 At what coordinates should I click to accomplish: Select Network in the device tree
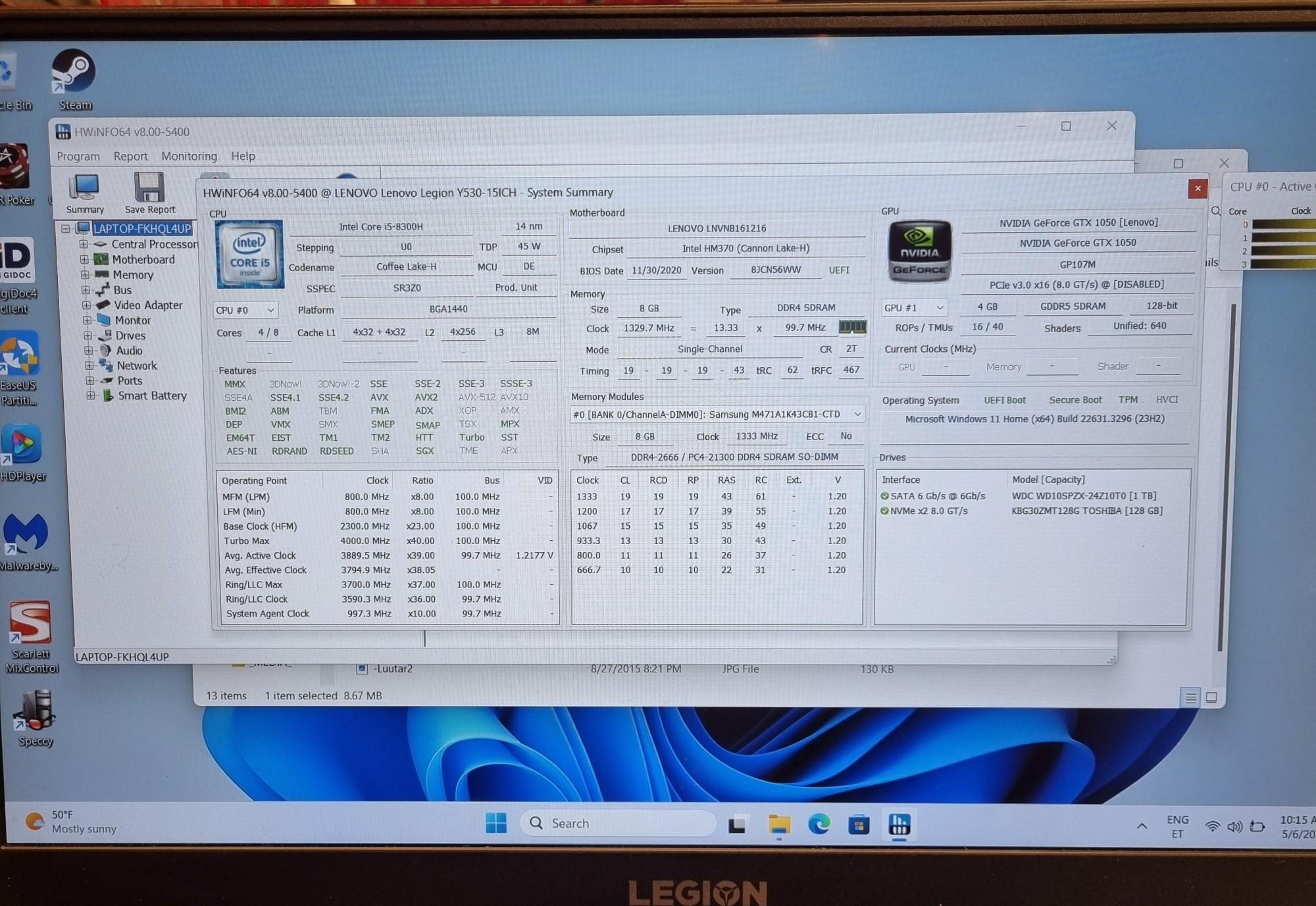coord(137,366)
